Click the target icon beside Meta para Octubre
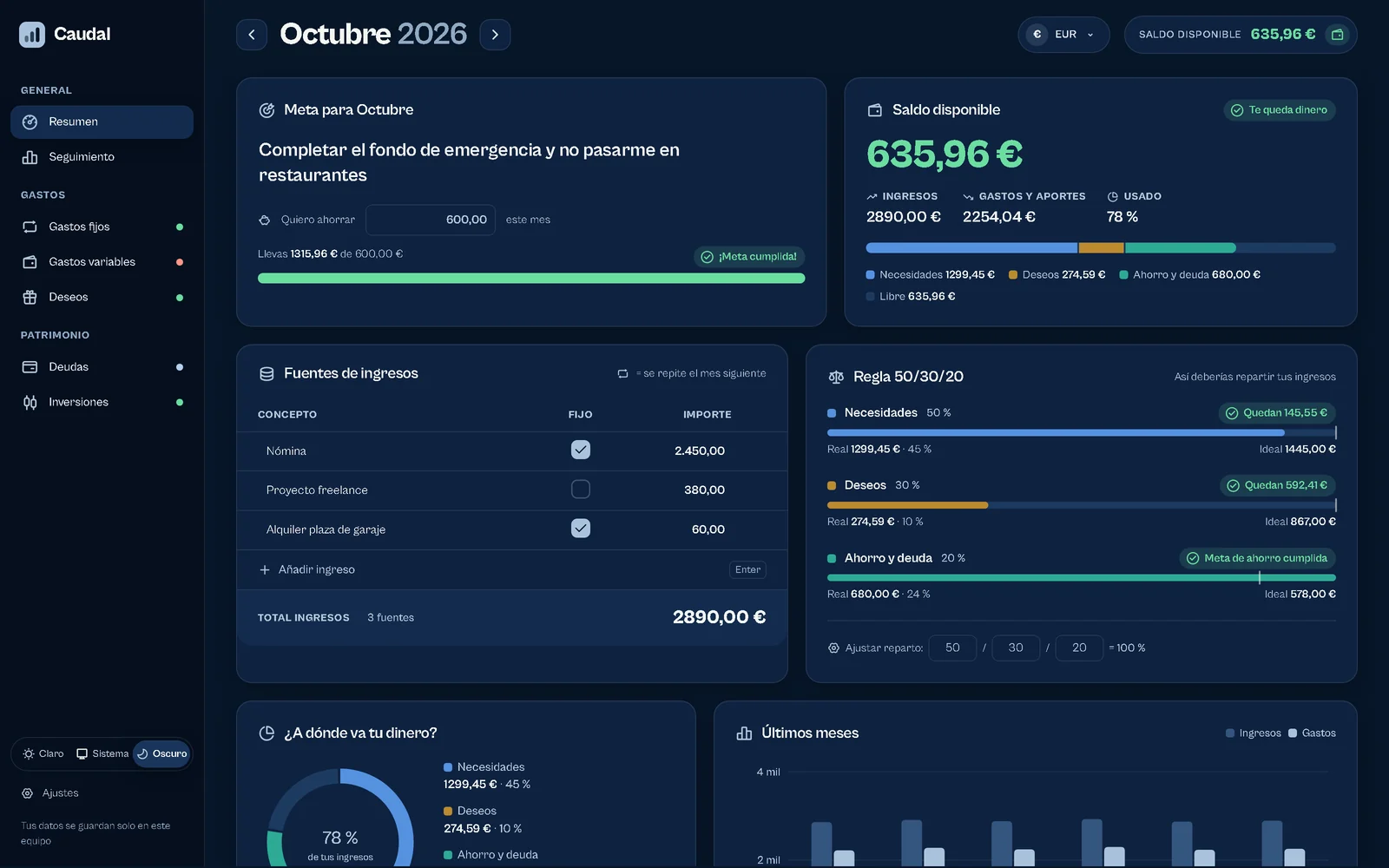The image size is (1389, 868). coord(267,110)
